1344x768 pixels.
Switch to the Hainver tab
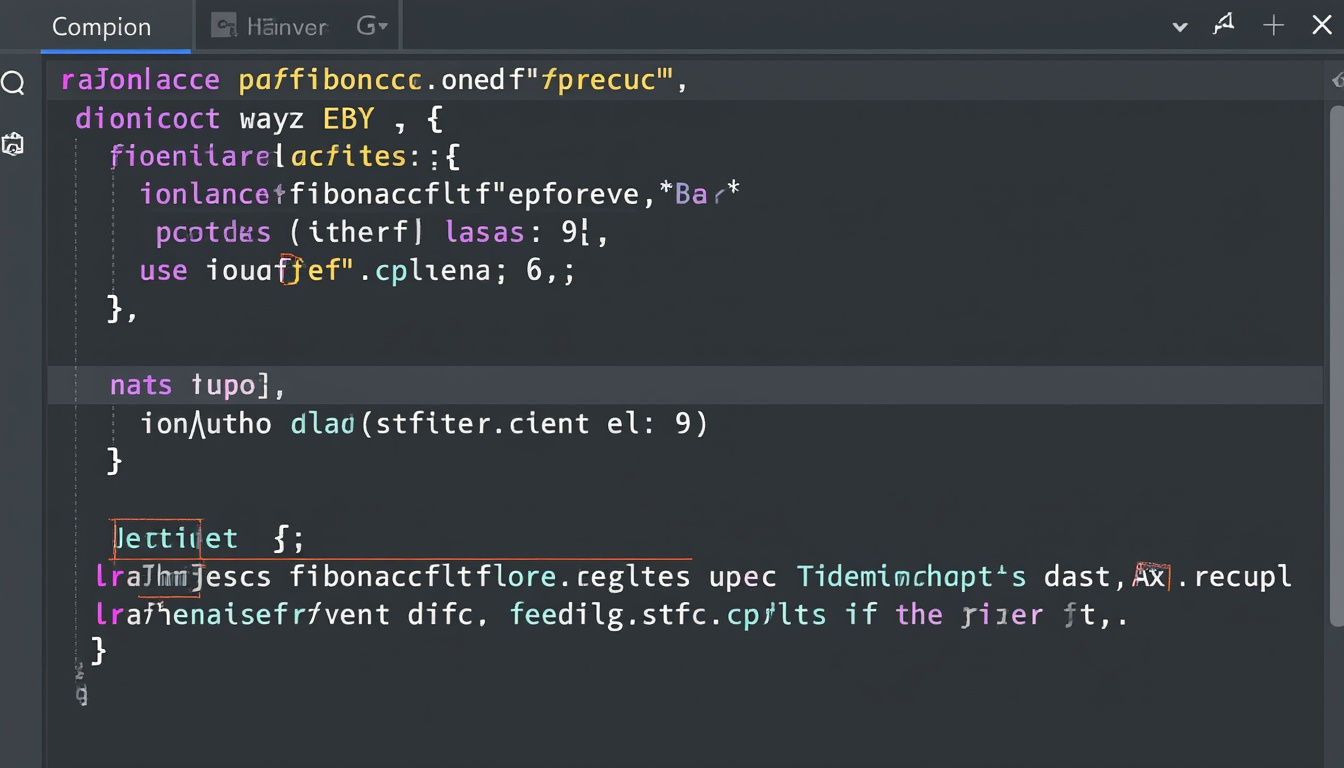click(286, 27)
